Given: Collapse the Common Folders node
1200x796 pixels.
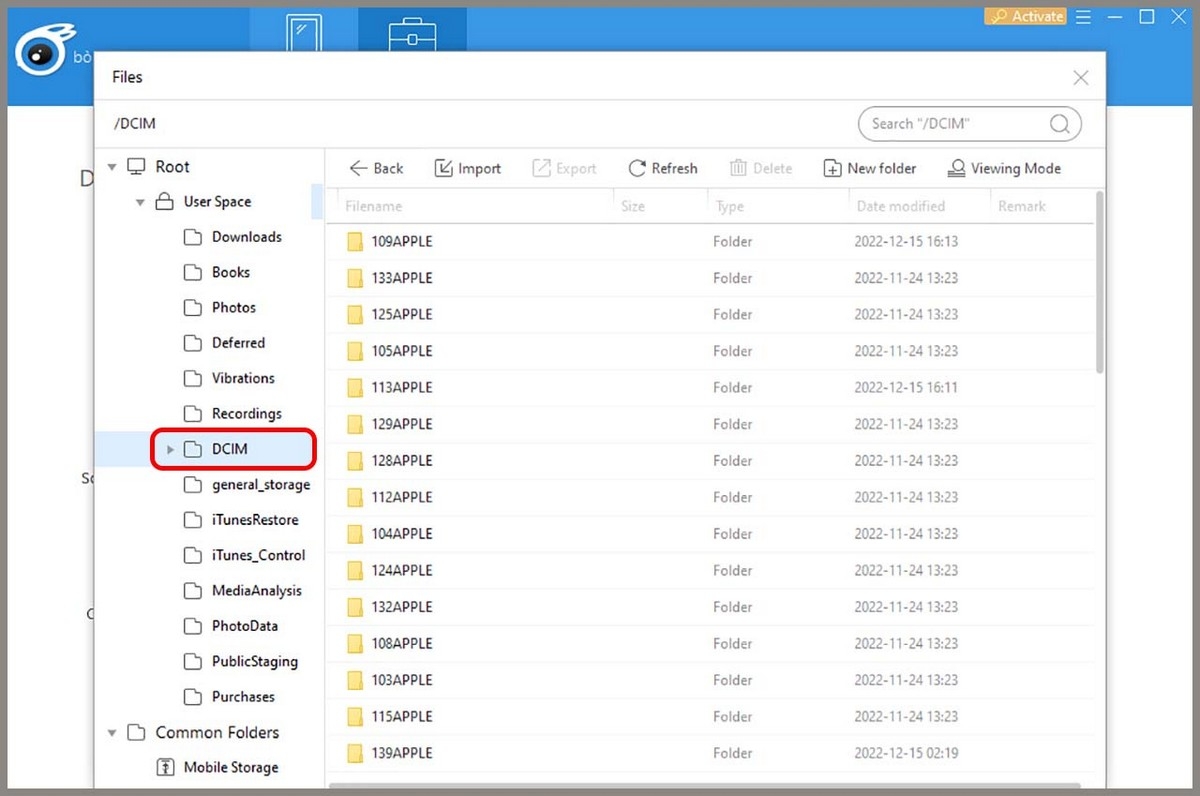Looking at the screenshot, I should coord(112,733).
